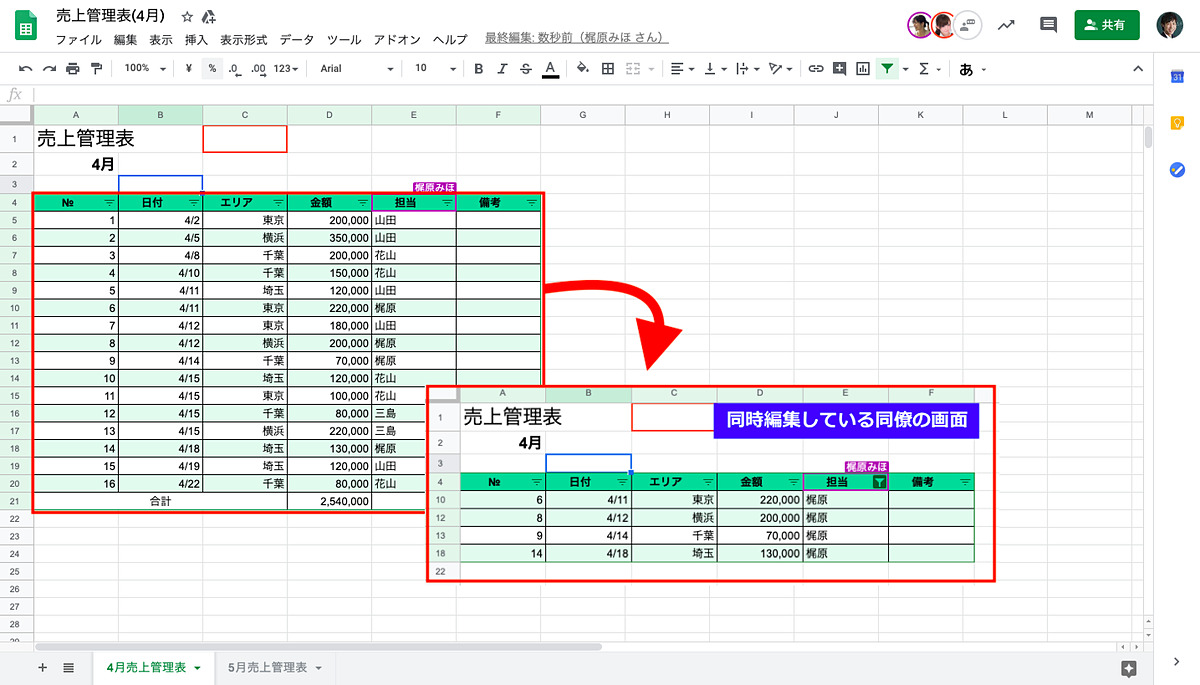The height and width of the screenshot is (685, 1200).
Task: Toggle italic formatting
Action: [503, 69]
